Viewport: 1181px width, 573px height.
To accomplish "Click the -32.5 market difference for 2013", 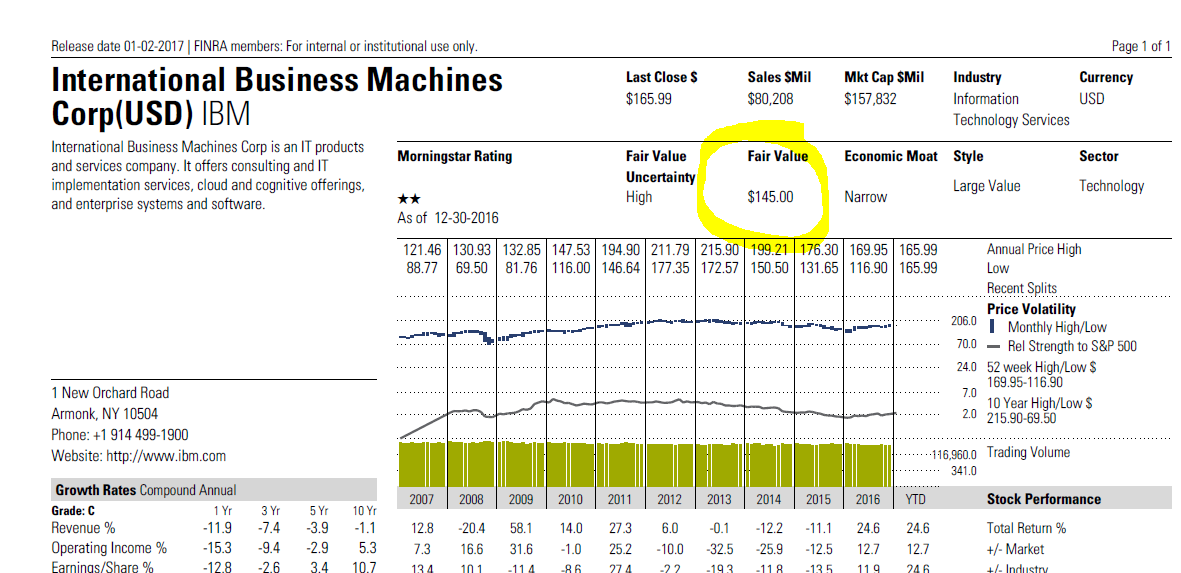I will [719, 550].
